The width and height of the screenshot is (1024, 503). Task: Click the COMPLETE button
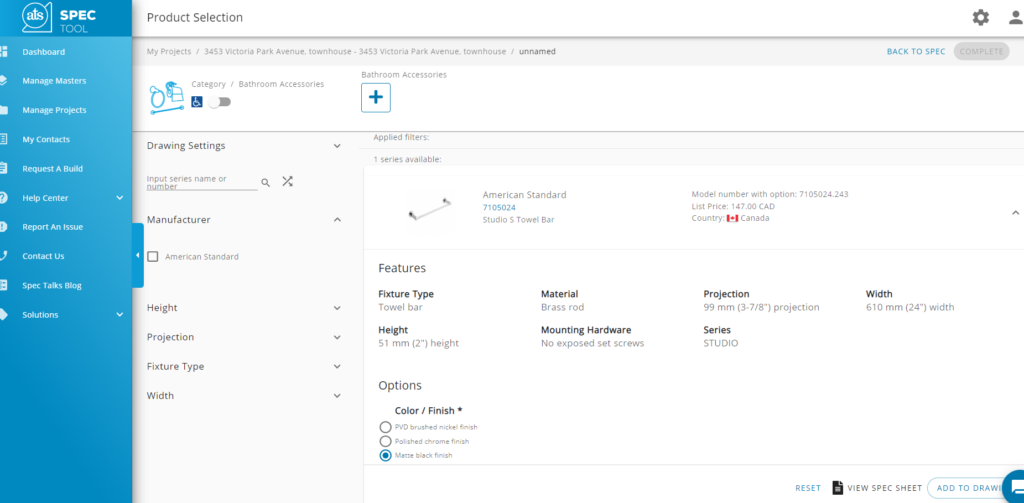981,52
